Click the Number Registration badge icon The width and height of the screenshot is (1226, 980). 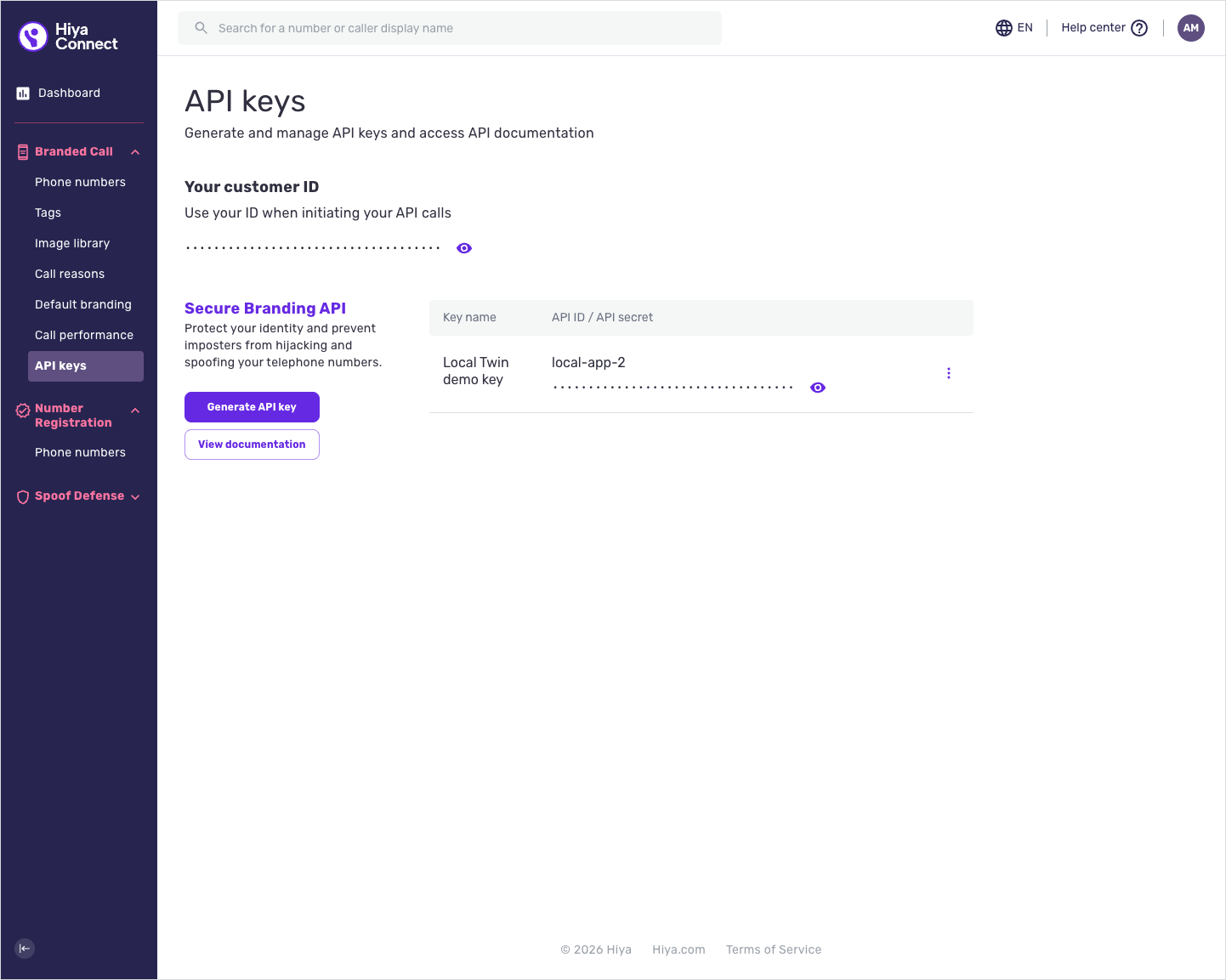[23, 411]
